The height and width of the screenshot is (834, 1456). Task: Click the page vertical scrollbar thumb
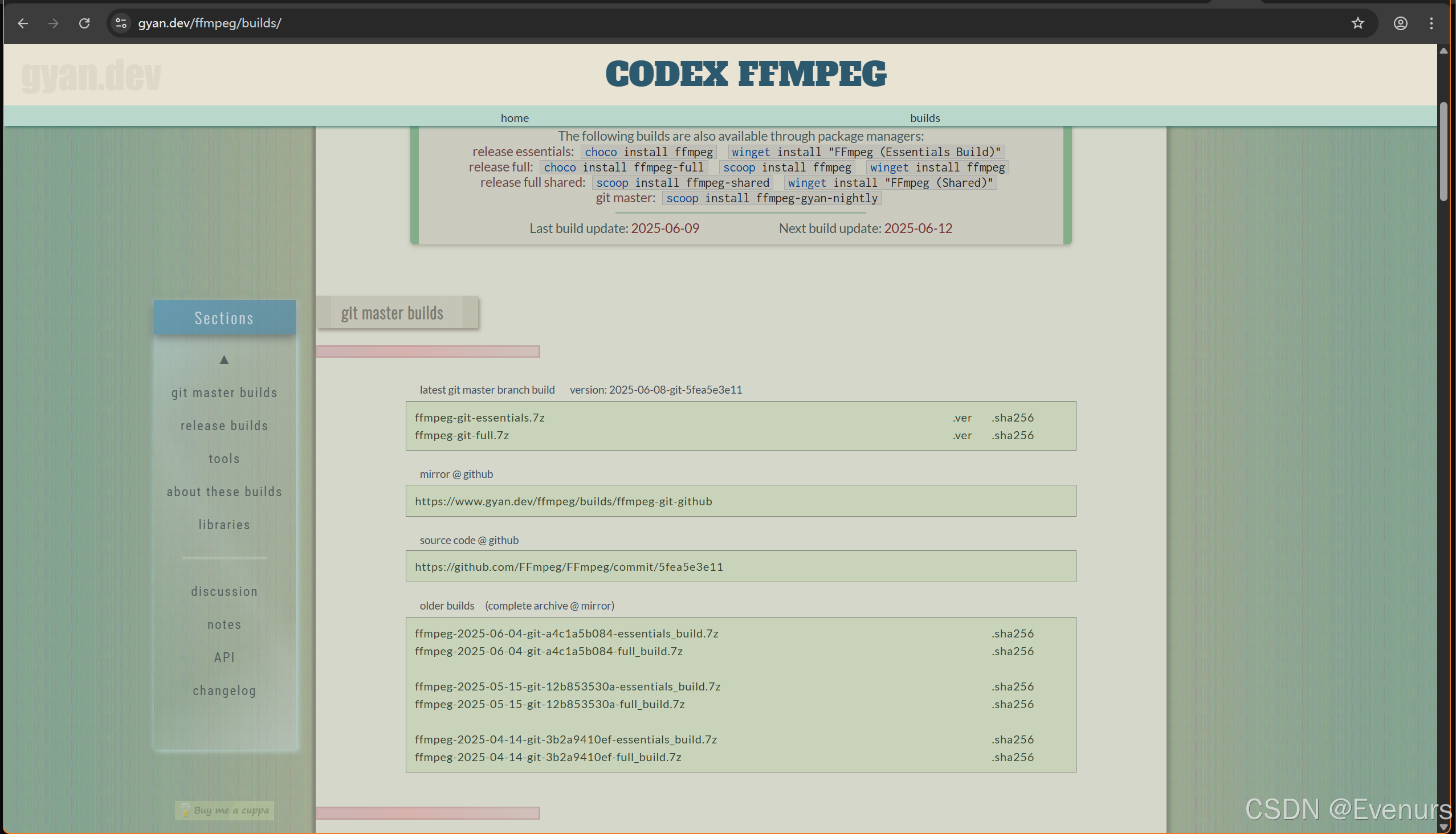tap(1443, 152)
